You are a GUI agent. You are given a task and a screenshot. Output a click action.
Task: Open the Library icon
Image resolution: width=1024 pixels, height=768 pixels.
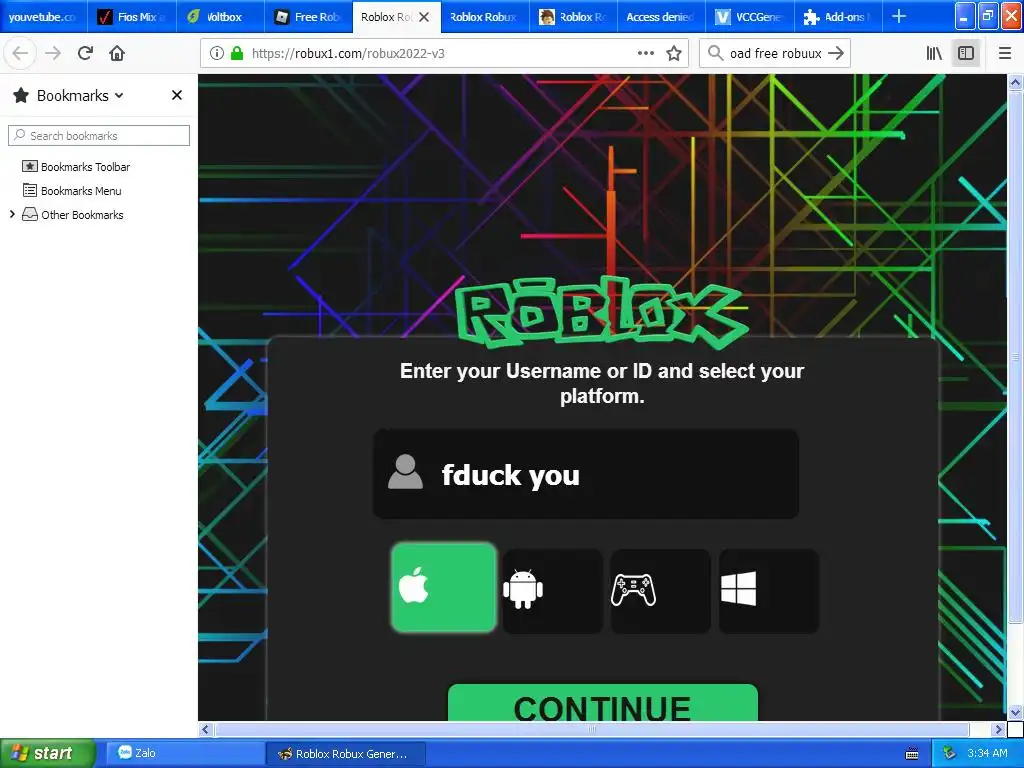(x=934, y=53)
